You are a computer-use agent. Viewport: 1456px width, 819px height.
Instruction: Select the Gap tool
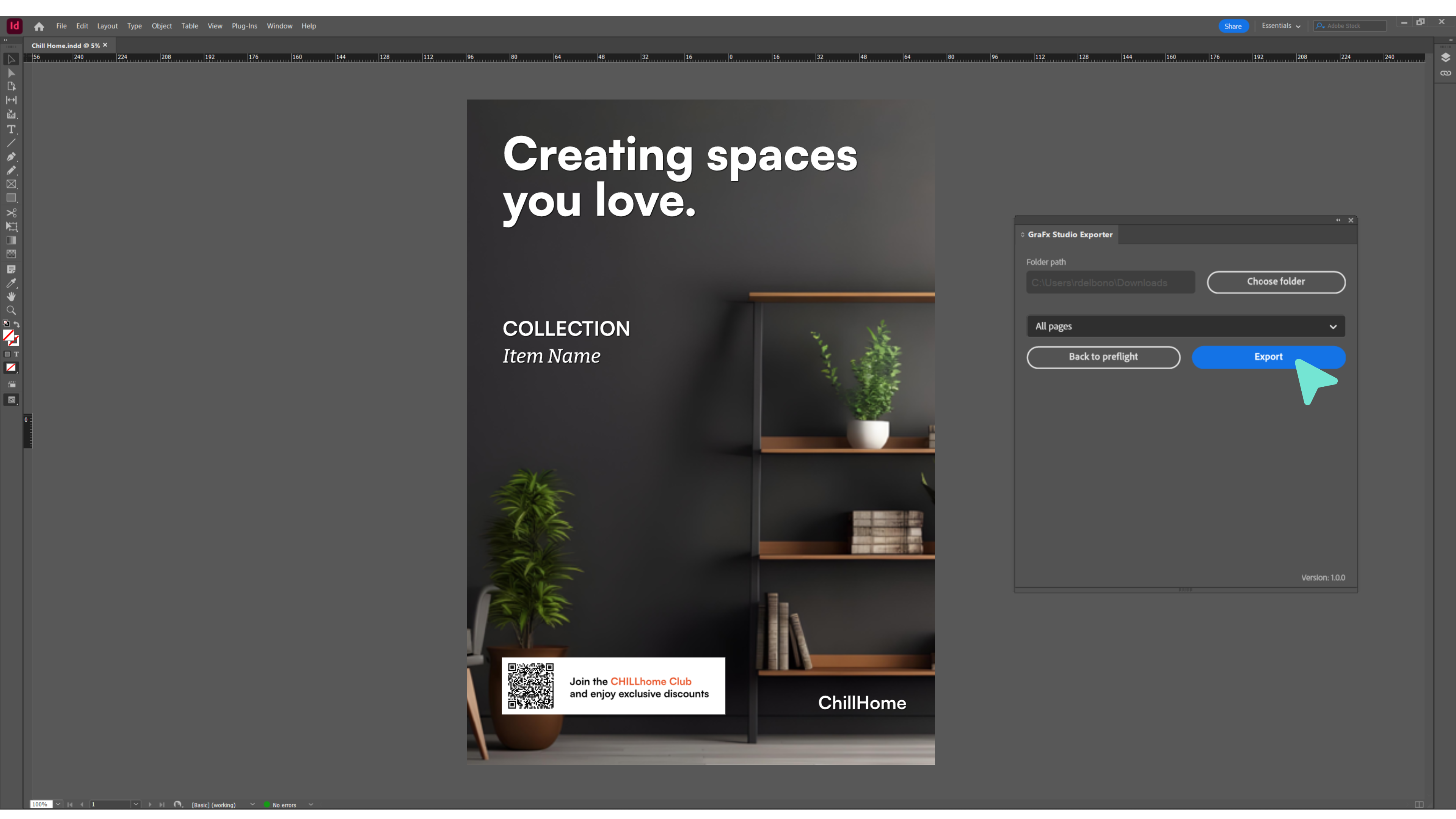(11, 100)
